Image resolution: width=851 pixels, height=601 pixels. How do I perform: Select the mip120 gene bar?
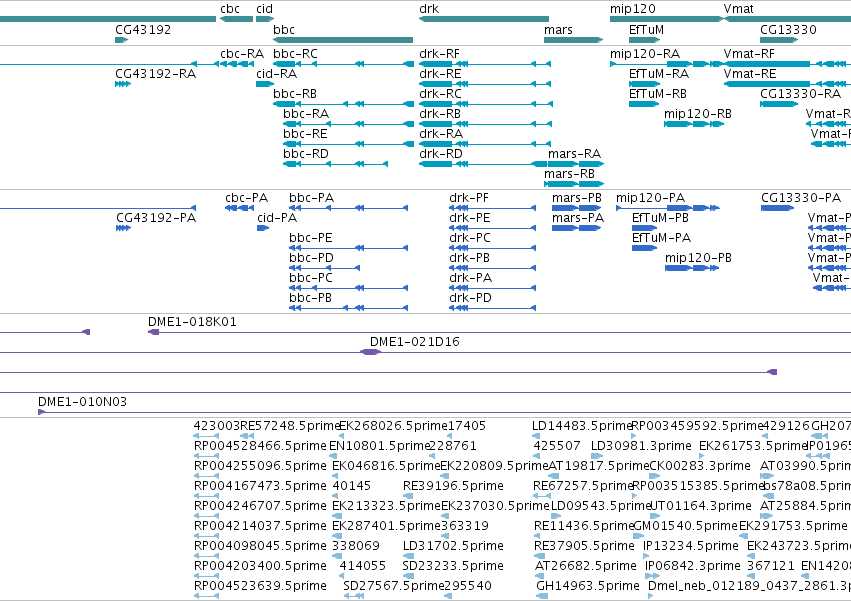coord(666,19)
